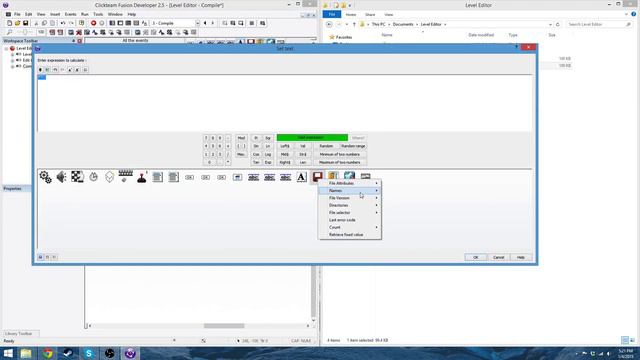Select the Timer object icon
The width and height of the screenshot is (640, 360).
click(93, 177)
